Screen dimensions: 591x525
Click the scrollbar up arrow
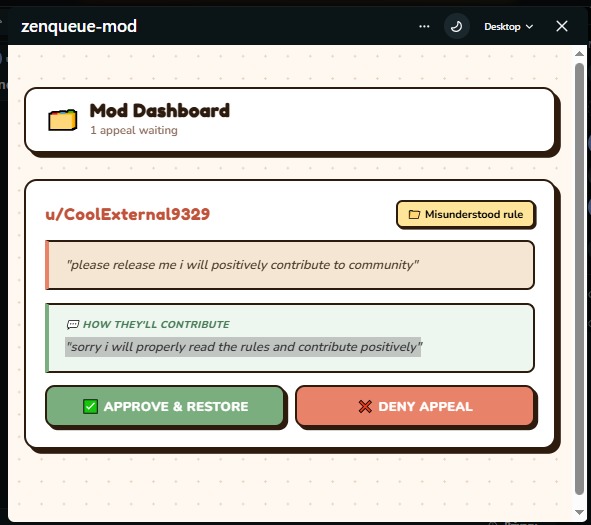579,54
